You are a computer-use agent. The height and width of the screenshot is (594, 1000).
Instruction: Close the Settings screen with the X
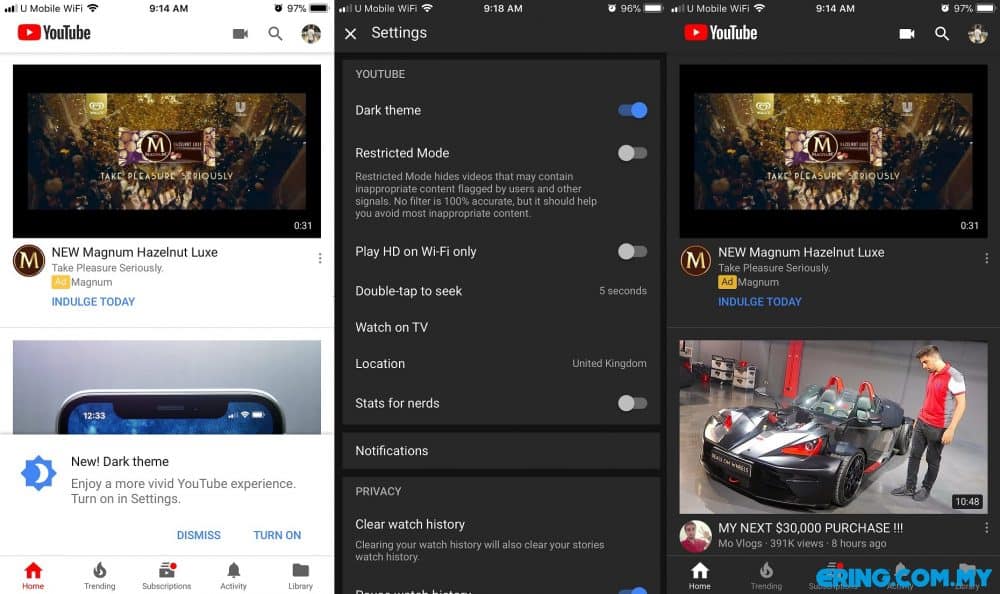point(350,34)
